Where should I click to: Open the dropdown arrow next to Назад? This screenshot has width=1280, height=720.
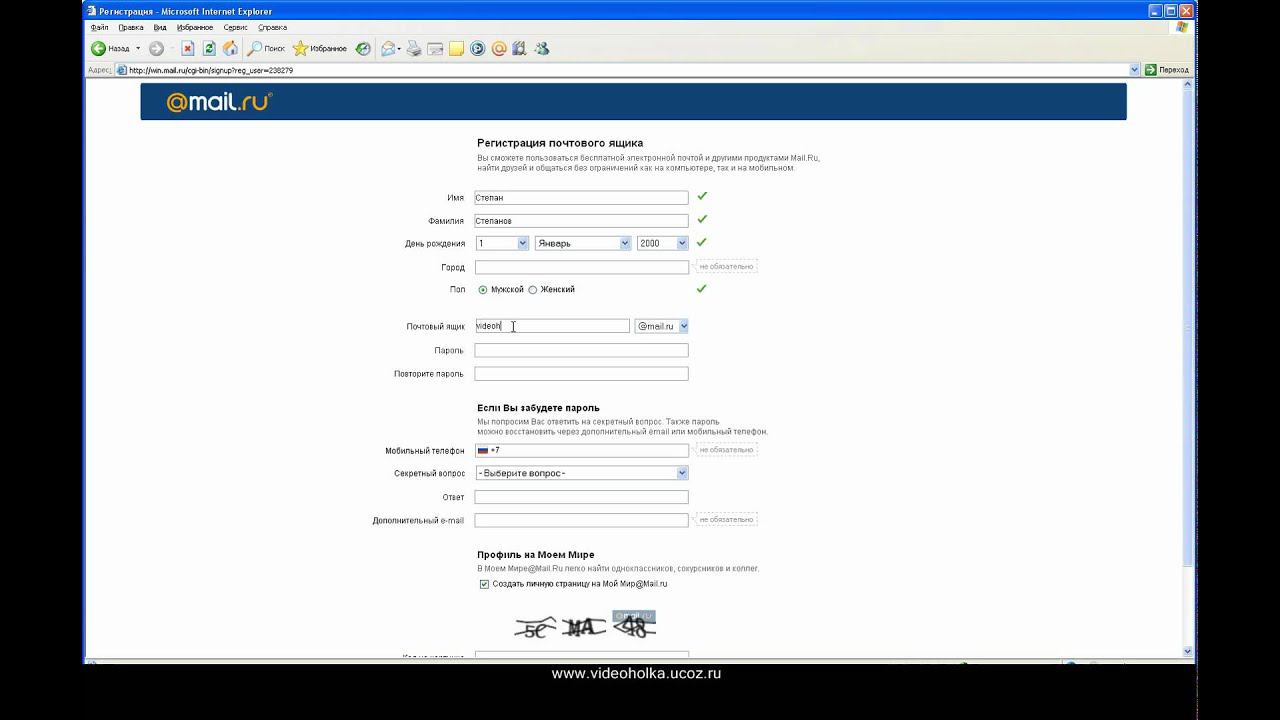point(138,48)
